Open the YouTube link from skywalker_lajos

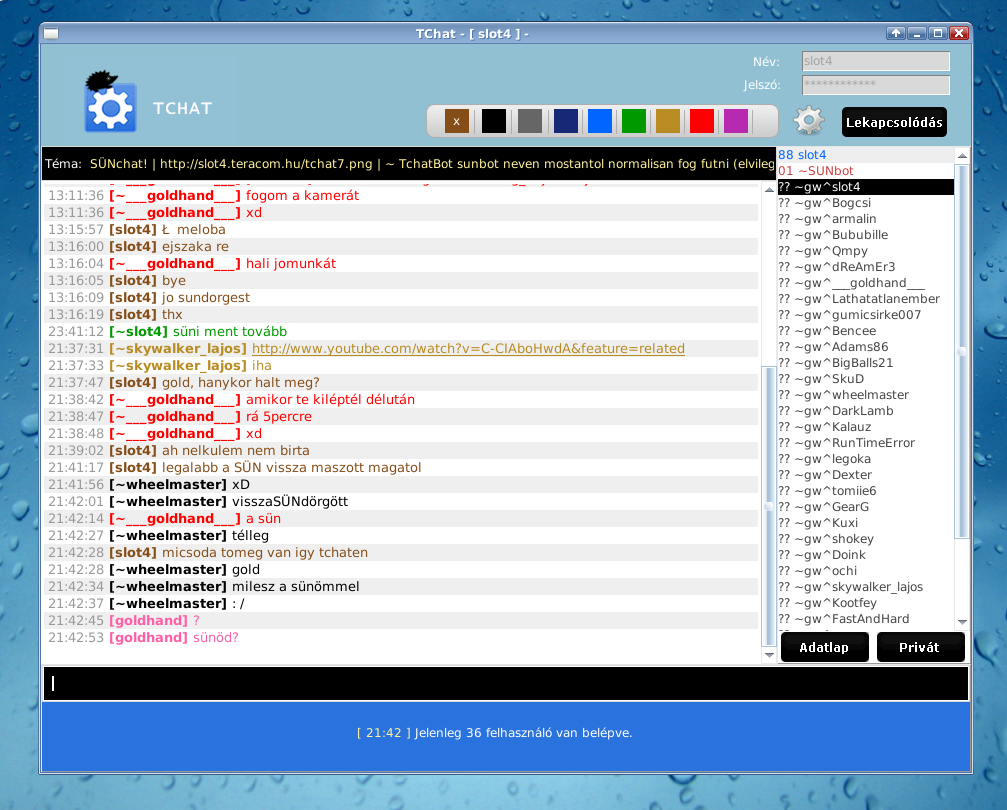468,349
